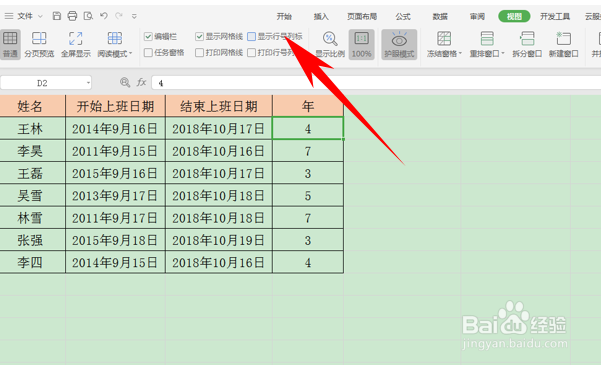603x365 pixels.
Task: Switch to the 公式 tab
Action: 403,17
